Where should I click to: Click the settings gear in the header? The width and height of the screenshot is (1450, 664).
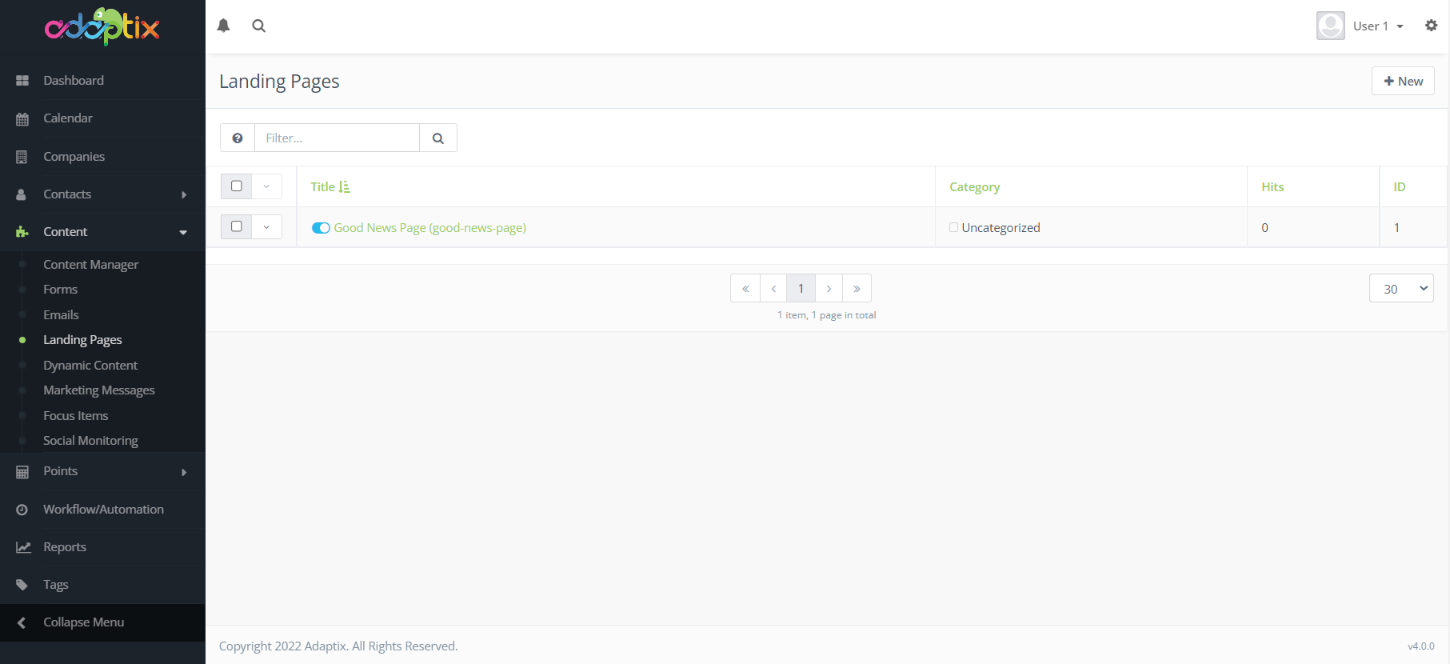(x=1431, y=25)
